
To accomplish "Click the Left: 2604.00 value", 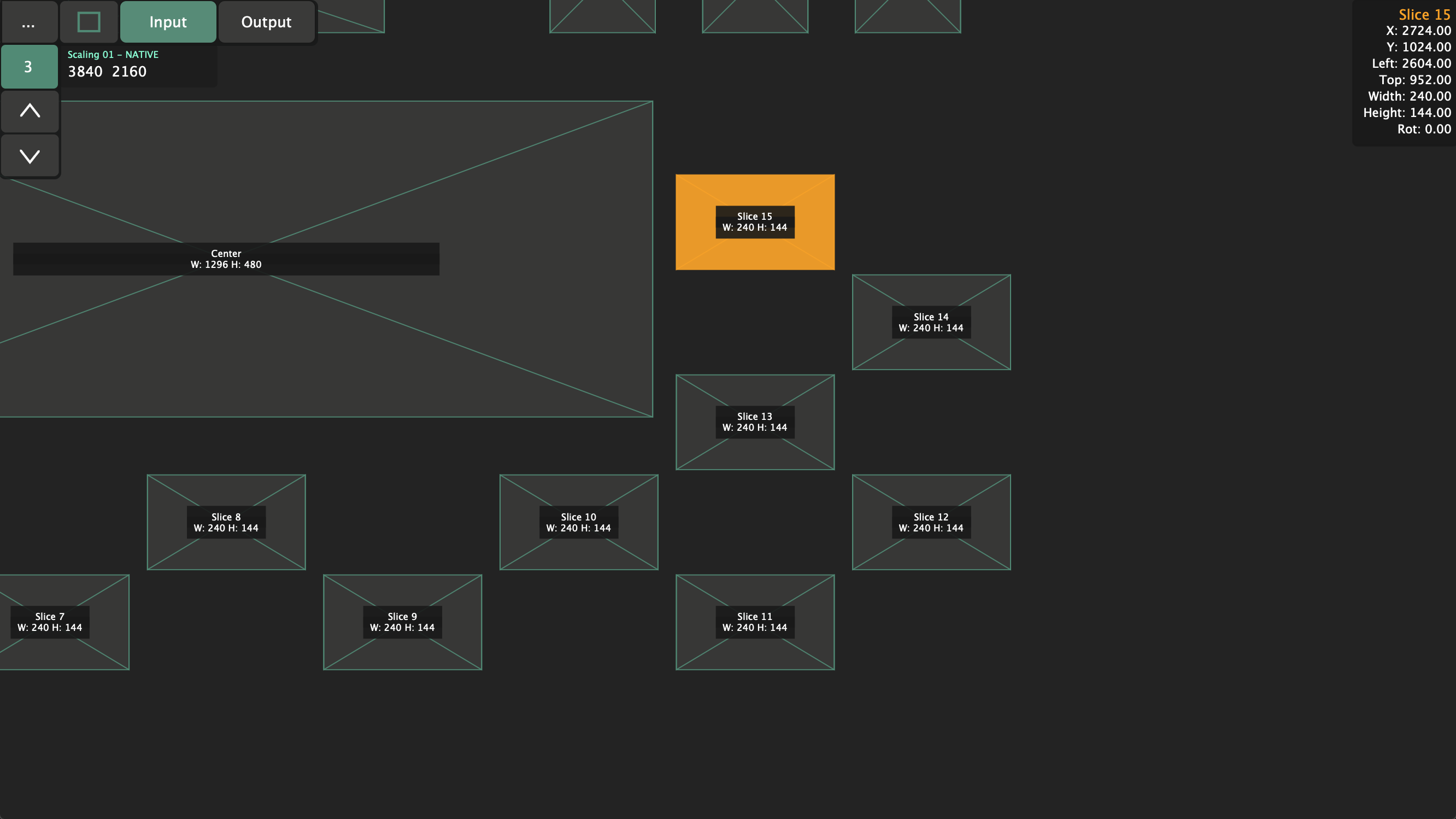I will point(1411,63).
